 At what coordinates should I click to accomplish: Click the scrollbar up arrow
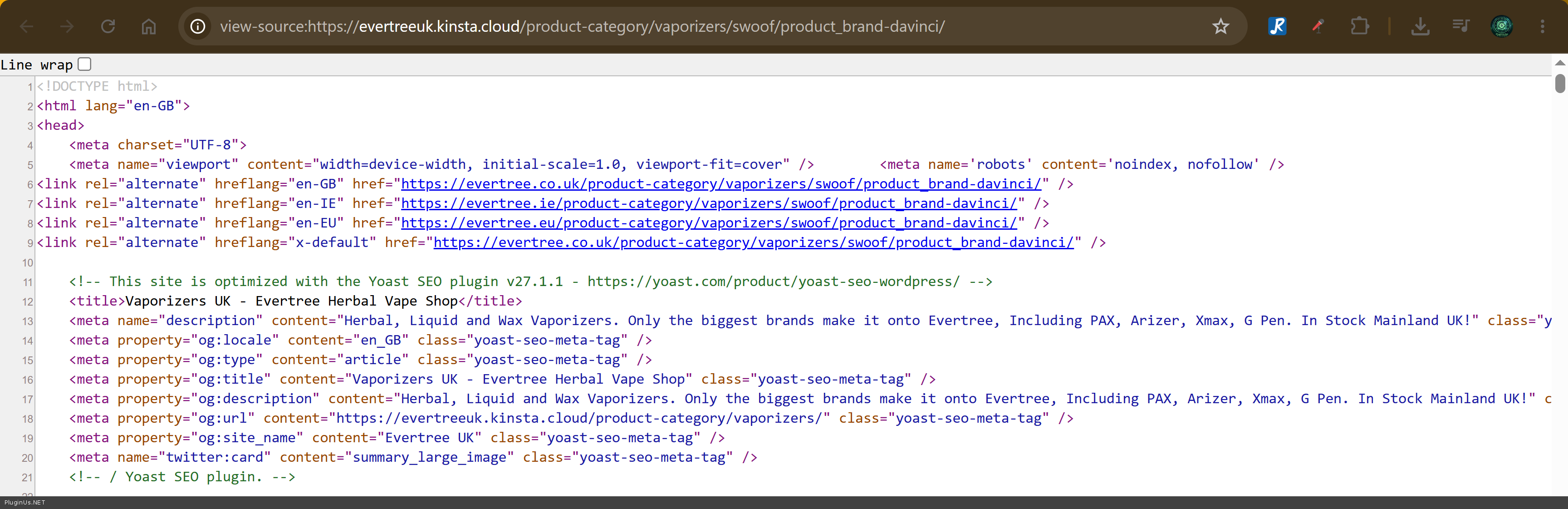tap(1559, 63)
